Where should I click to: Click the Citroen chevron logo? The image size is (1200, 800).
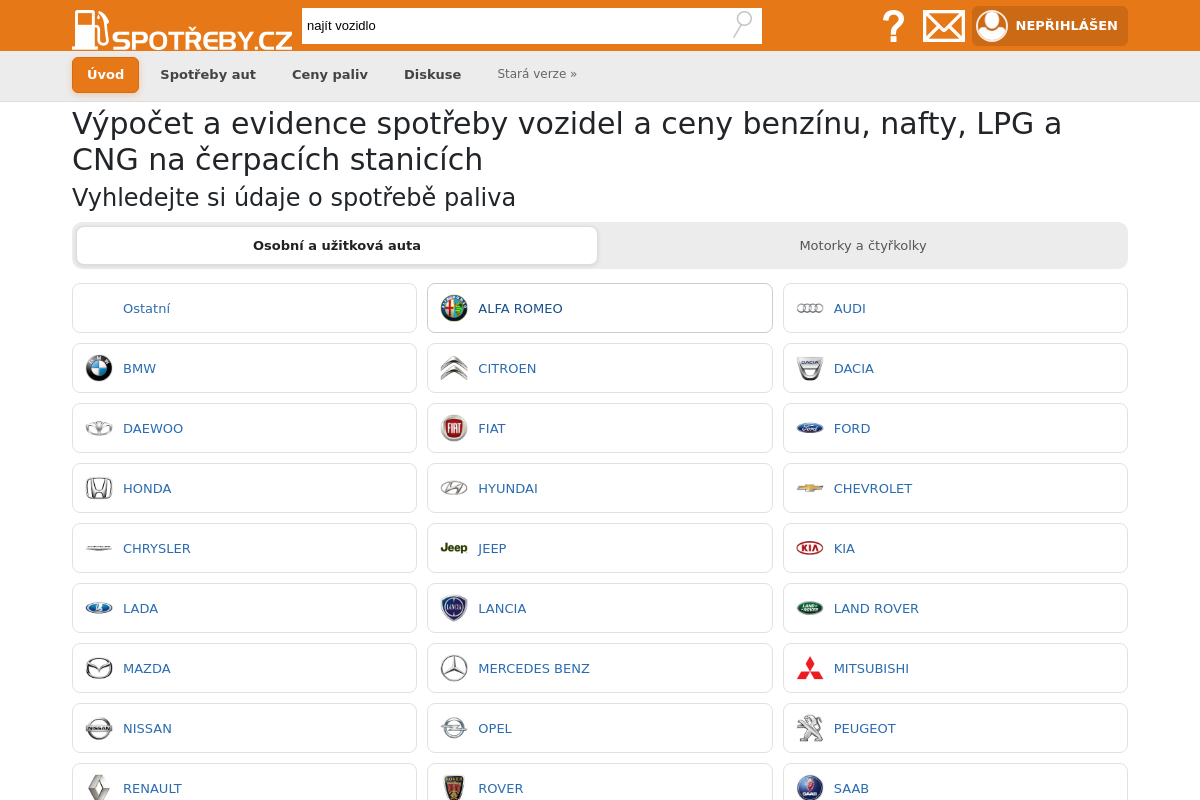(454, 368)
